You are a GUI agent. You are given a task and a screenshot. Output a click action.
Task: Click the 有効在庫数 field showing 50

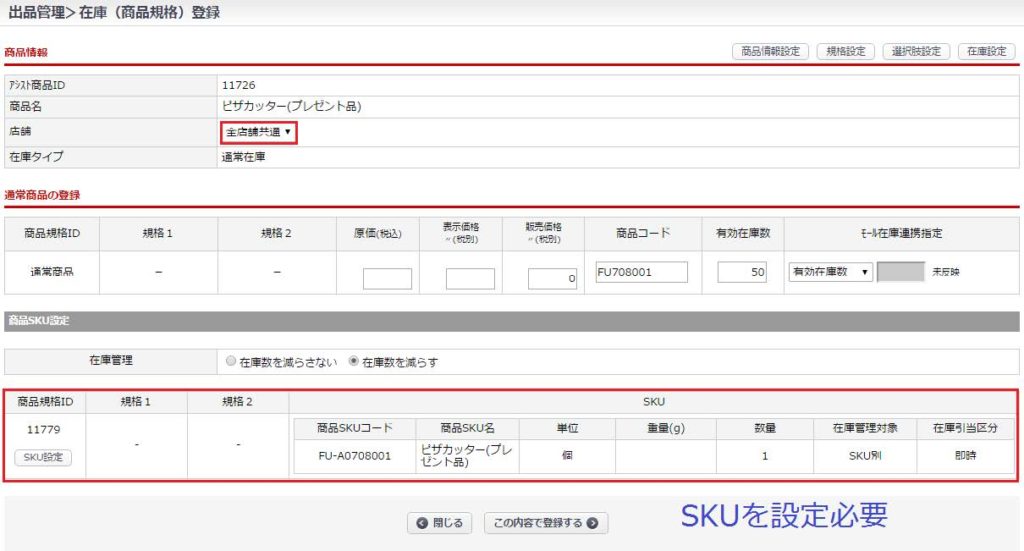click(742, 272)
